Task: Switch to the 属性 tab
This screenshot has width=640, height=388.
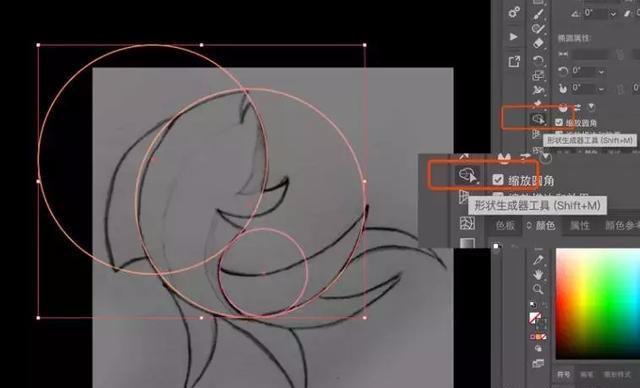Action: click(x=580, y=225)
